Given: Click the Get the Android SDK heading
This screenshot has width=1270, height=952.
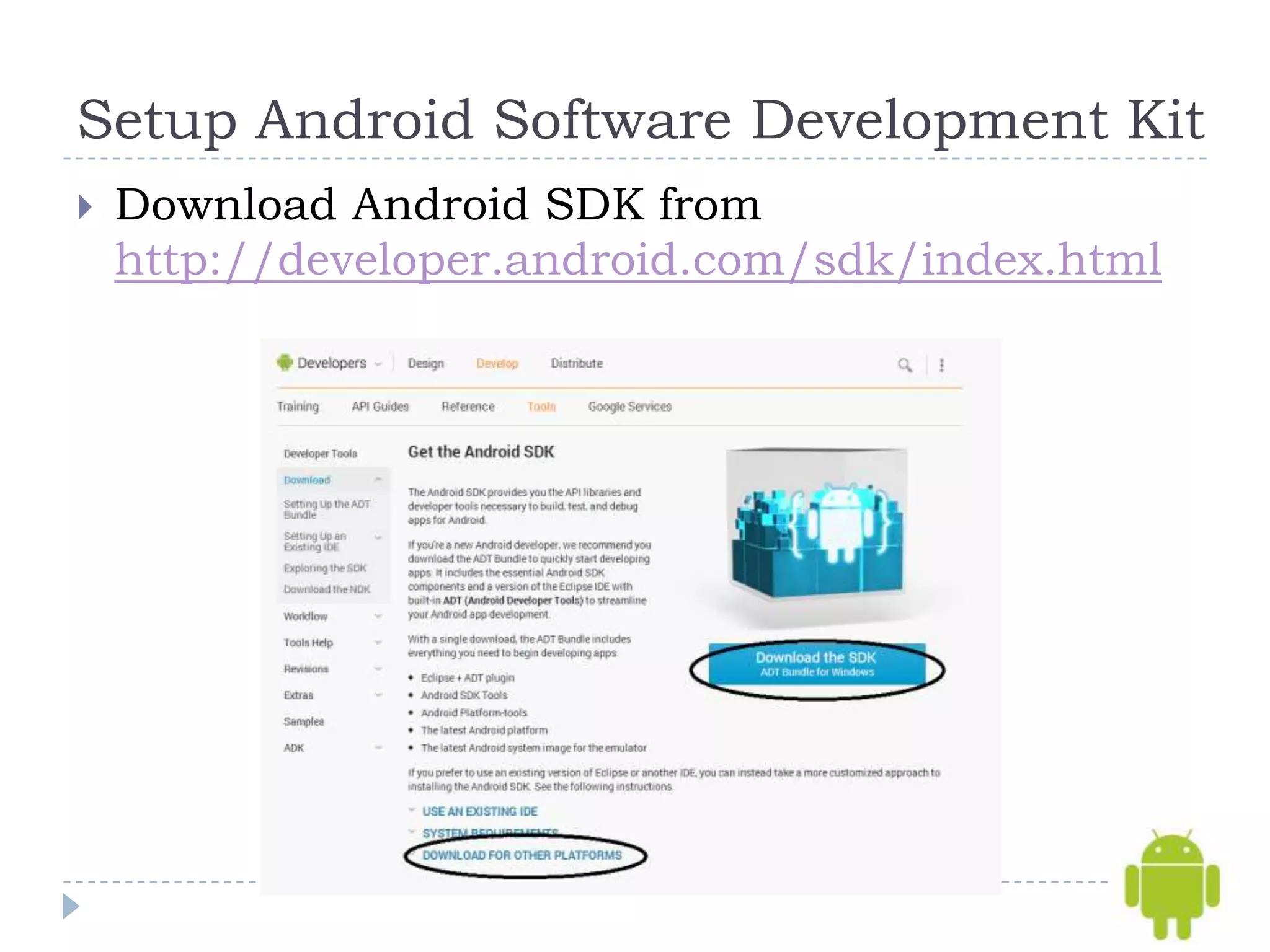Looking at the screenshot, I should pyautogui.click(x=481, y=452).
